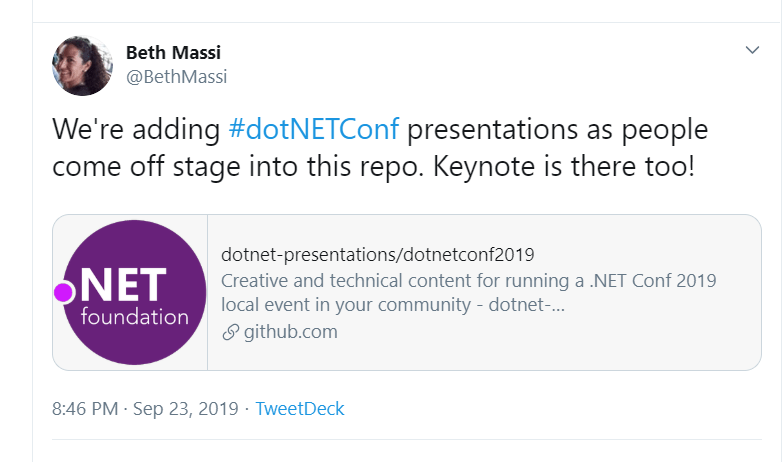The width and height of the screenshot is (784, 462).
Task: Click 'presentations as people' in the tweet
Action: 560,130
